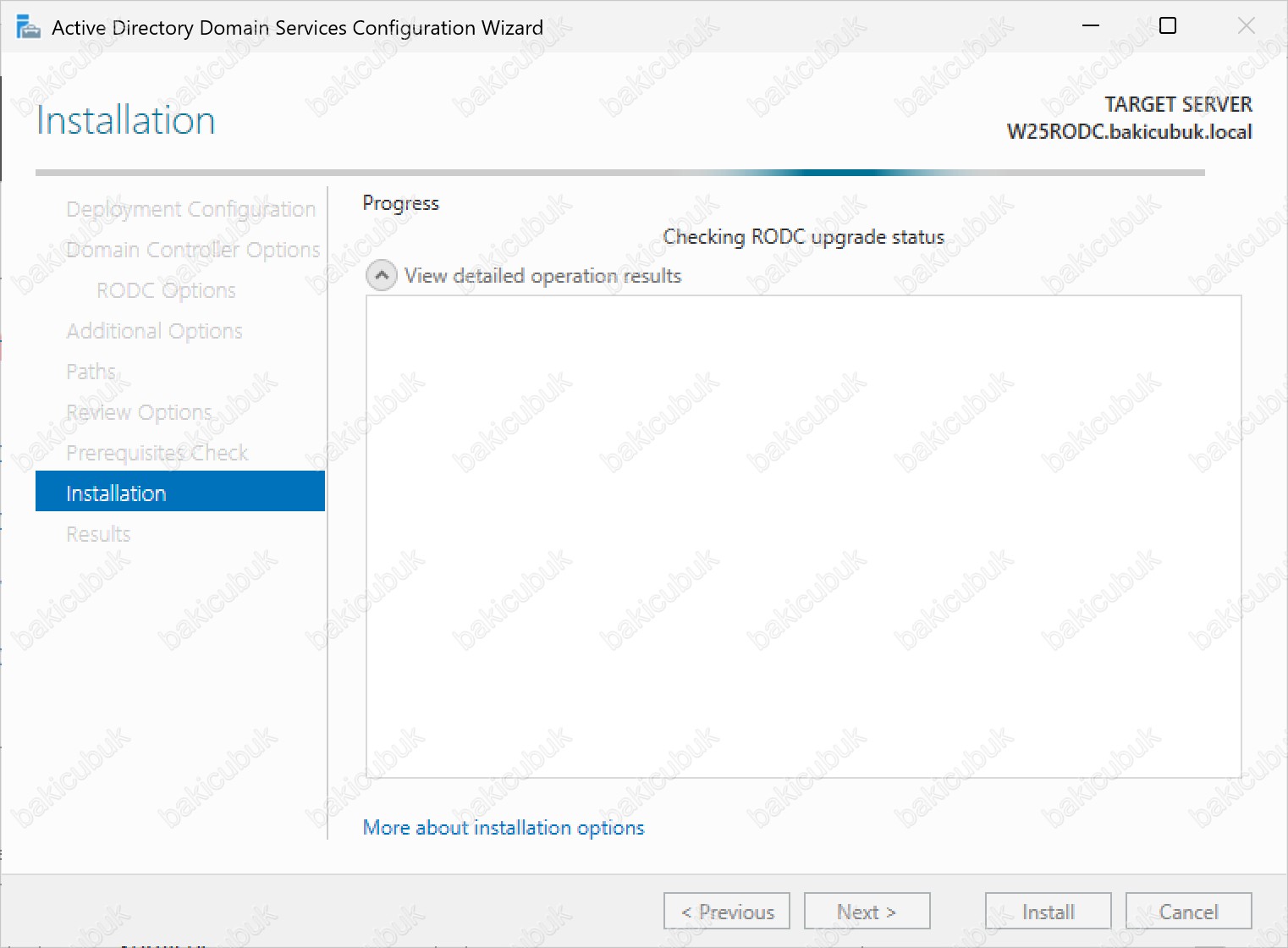Select Additional Options step
This screenshot has height=948, width=1288.
coord(154,331)
